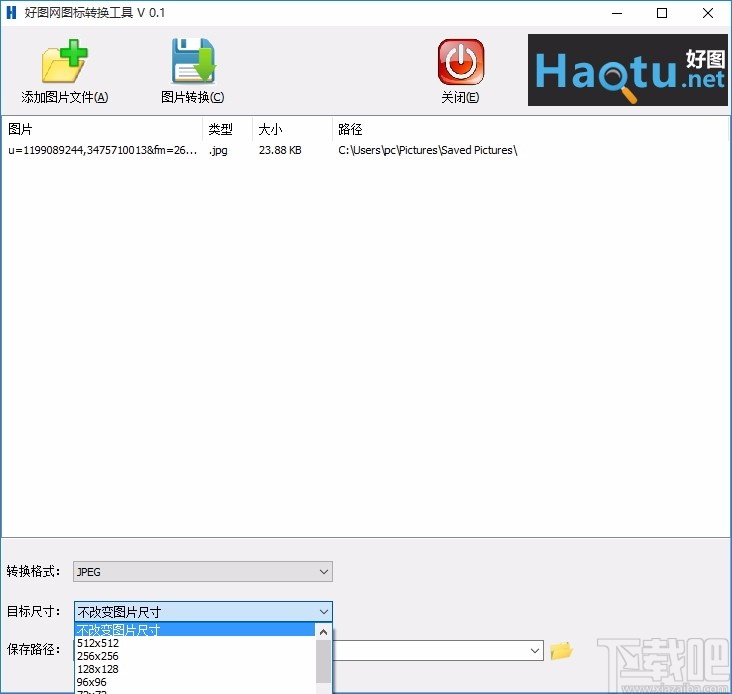The image size is (732, 694).
Task: Click the 23.88 KB size cell
Action: click(280, 150)
